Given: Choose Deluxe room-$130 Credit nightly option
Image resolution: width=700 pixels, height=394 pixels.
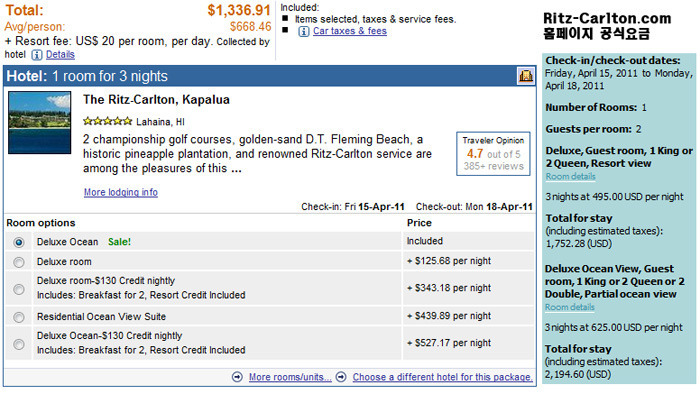Looking at the screenshot, I should coord(19,289).
